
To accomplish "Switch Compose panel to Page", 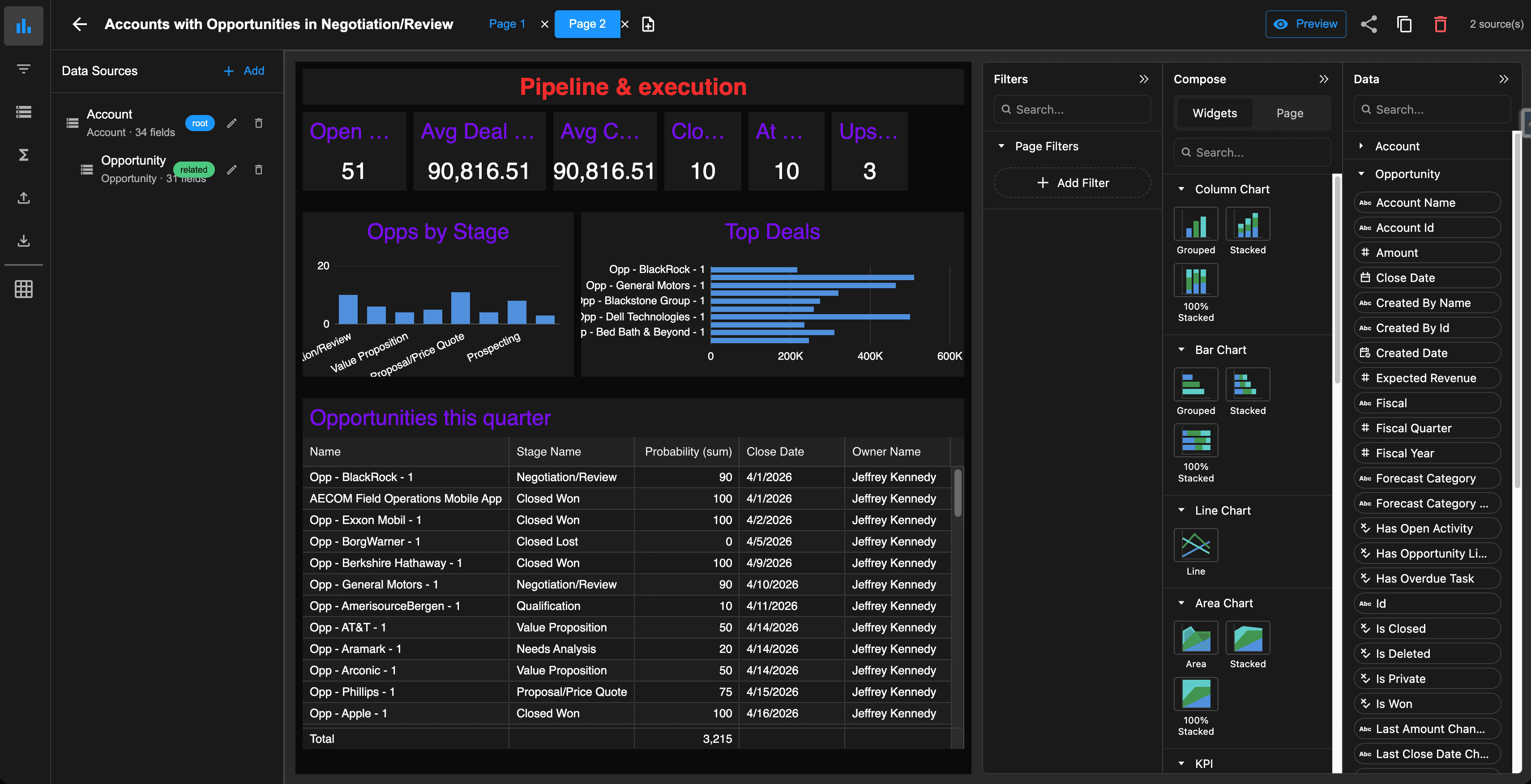I will point(1289,113).
